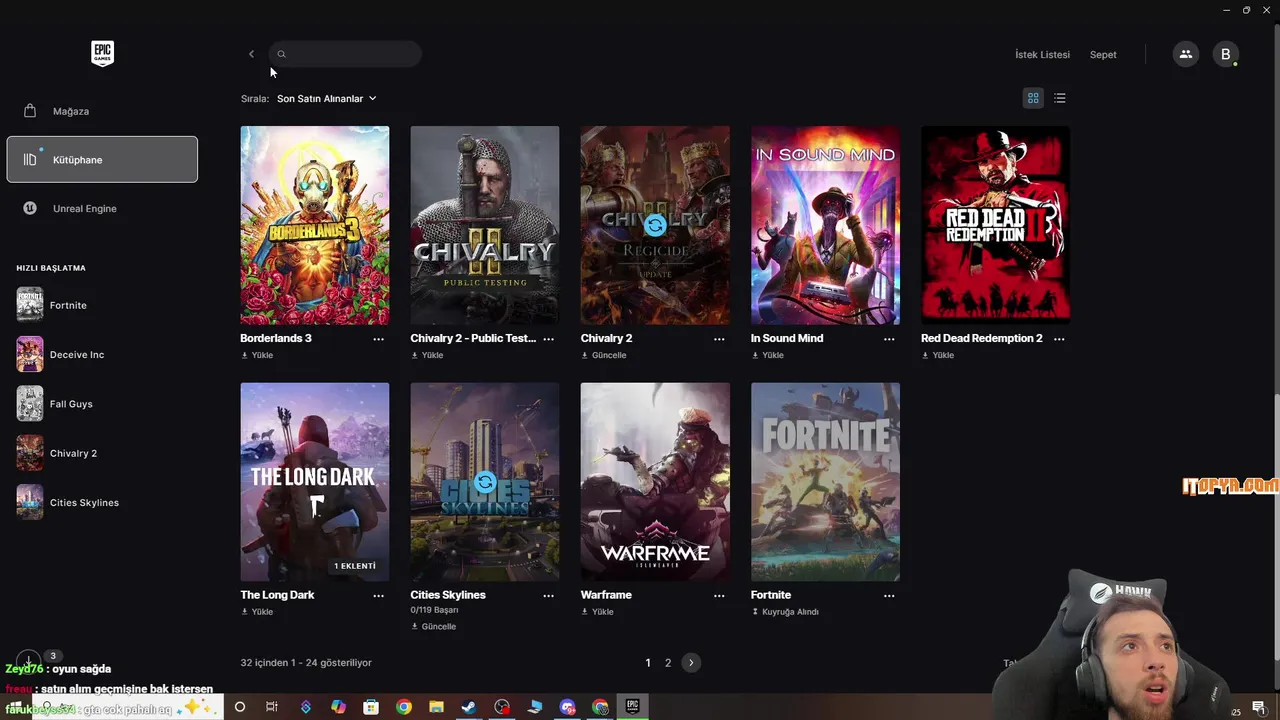
Task: Open options for Fortnite
Action: pyautogui.click(x=889, y=596)
